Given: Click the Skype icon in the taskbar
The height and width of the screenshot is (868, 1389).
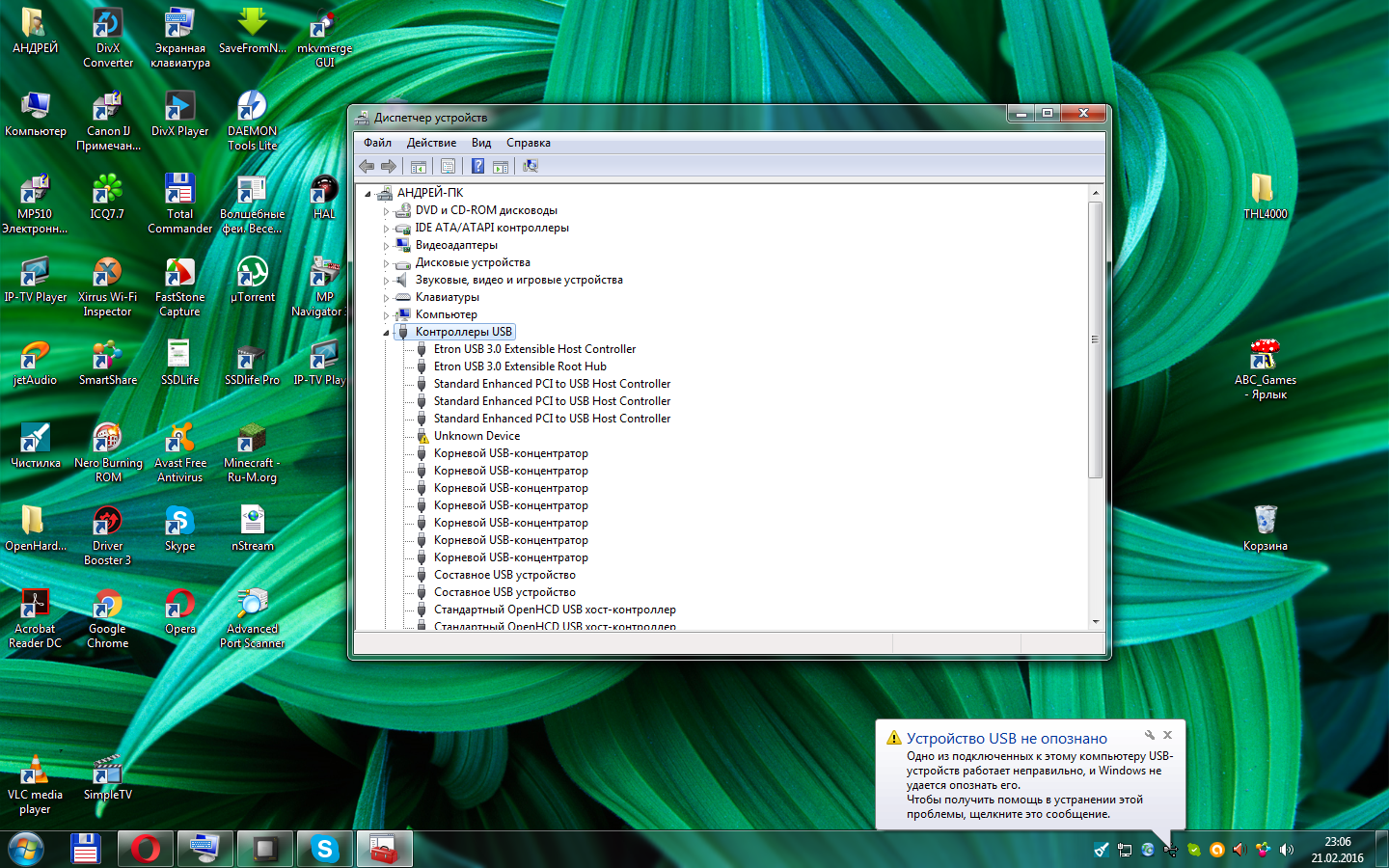Looking at the screenshot, I should click(324, 849).
